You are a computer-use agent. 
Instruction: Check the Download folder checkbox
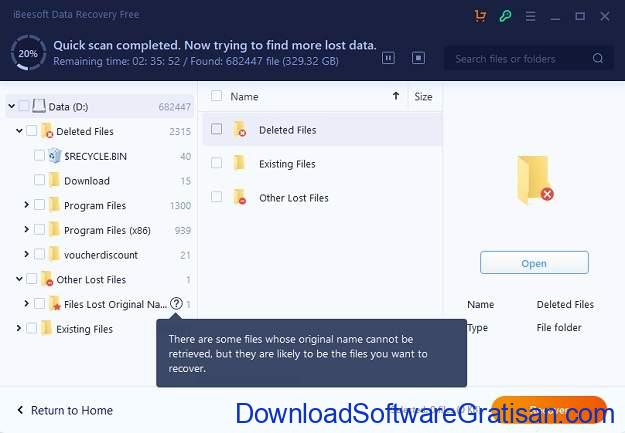click(39, 180)
